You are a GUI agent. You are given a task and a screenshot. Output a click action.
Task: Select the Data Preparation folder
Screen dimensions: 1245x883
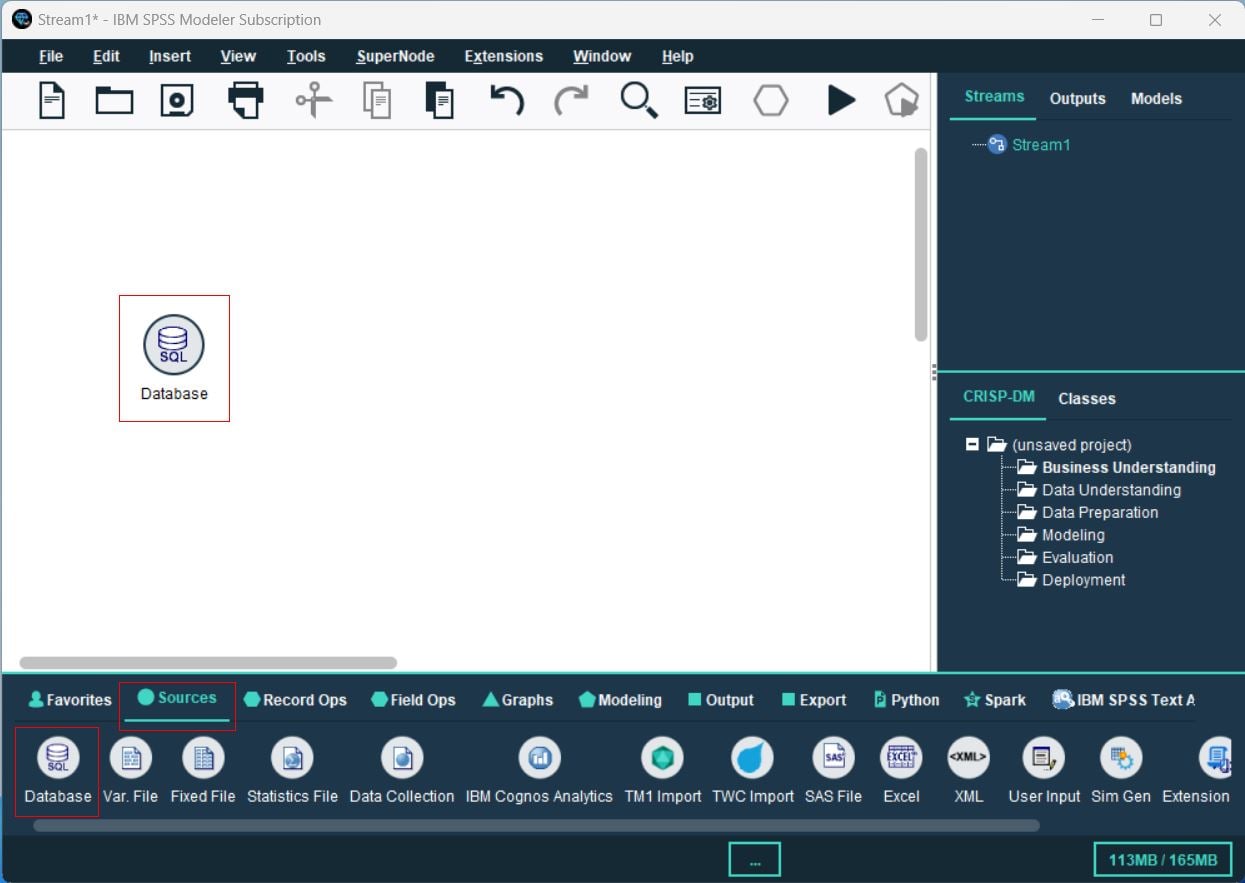coord(1099,512)
